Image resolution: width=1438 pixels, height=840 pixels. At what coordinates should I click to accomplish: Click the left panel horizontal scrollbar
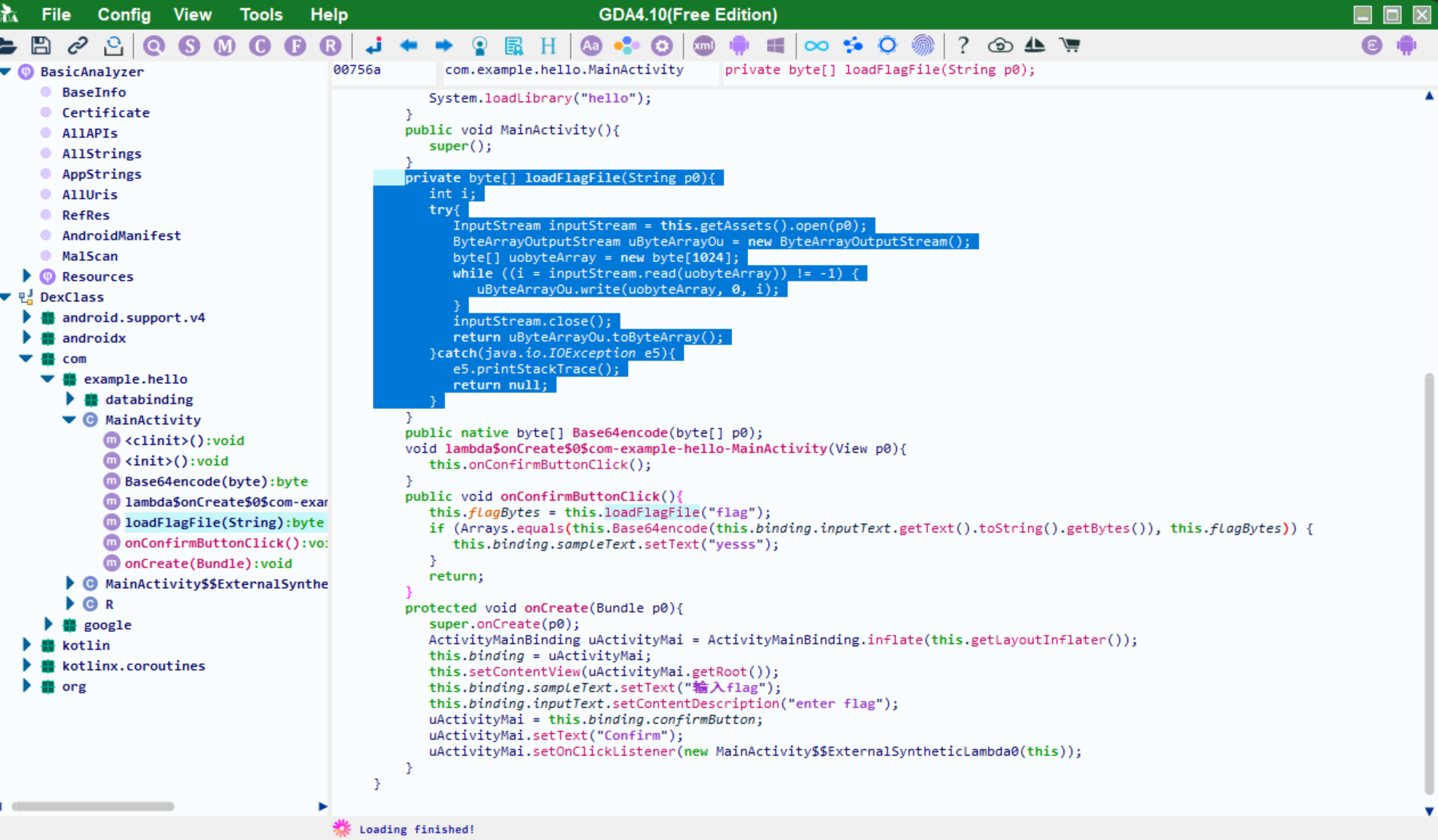pos(93,806)
